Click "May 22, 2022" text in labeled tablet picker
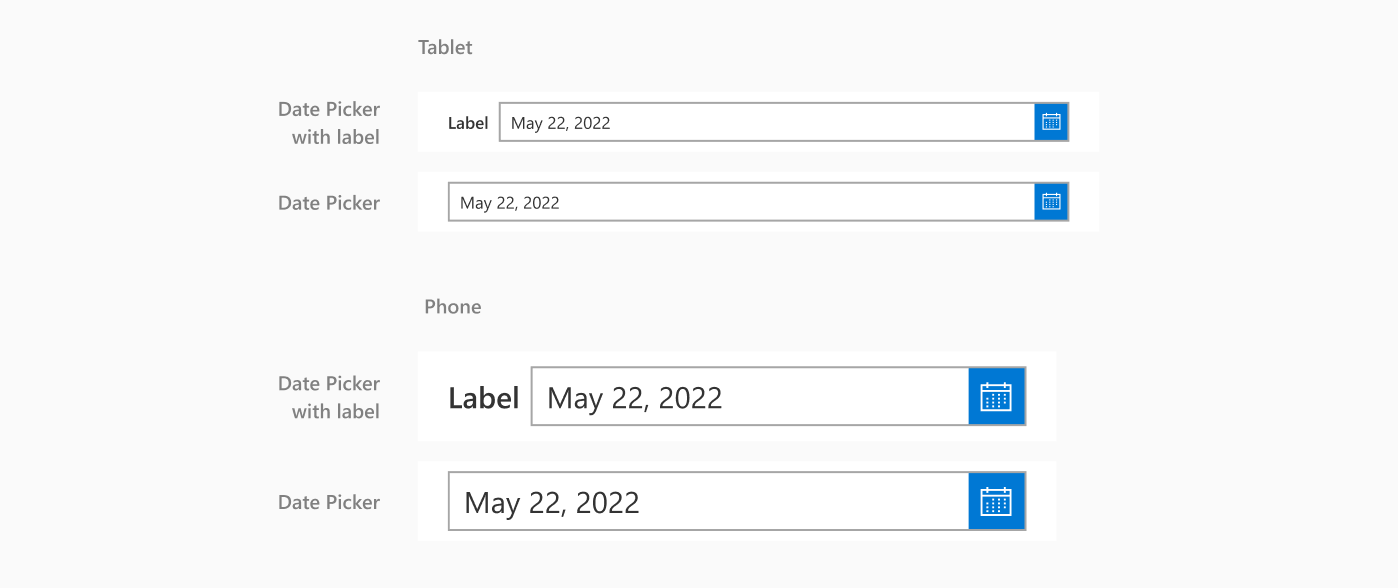The height and width of the screenshot is (588, 1398). [560, 123]
